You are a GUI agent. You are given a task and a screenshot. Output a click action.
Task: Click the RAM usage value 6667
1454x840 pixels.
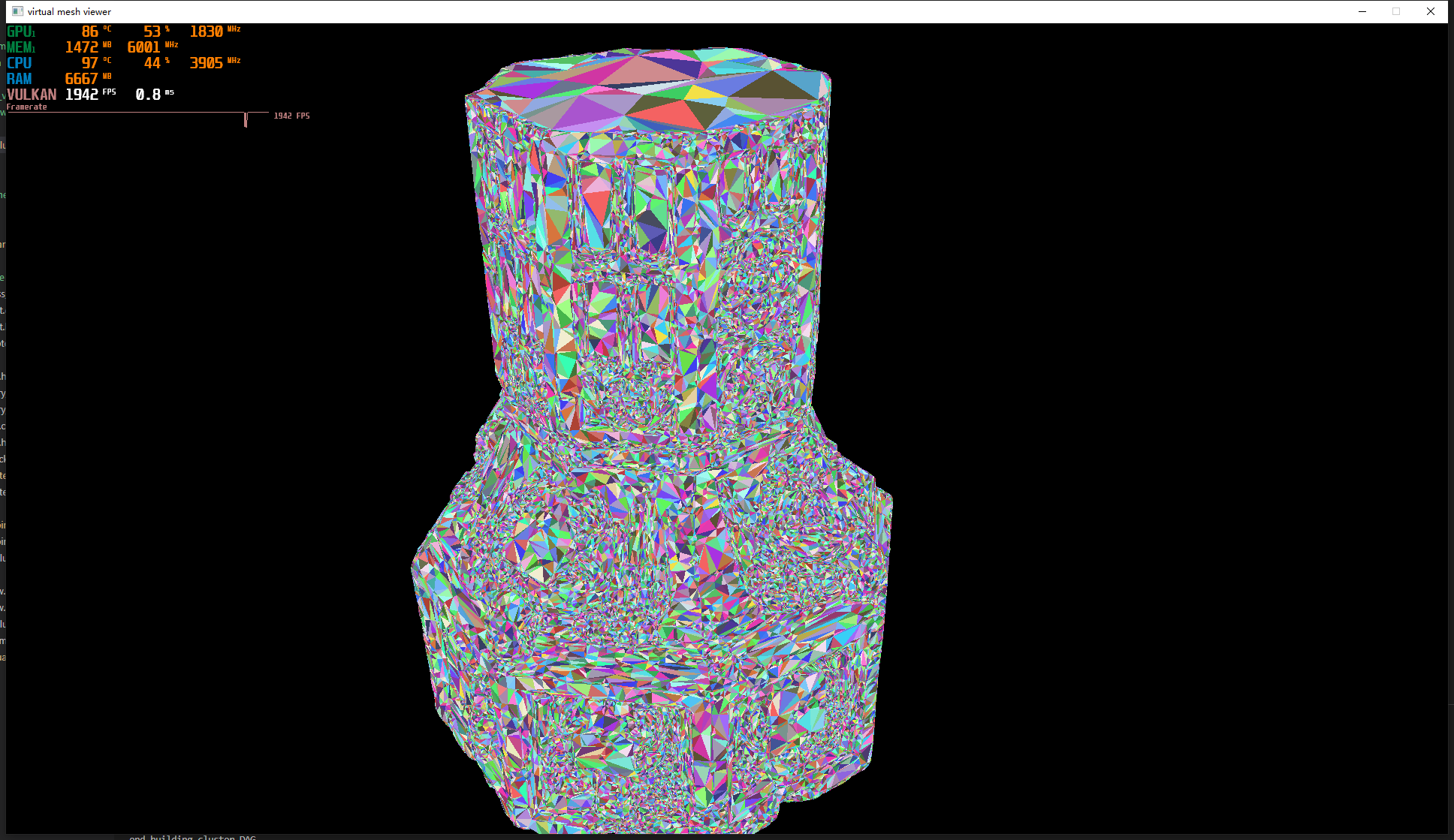81,79
